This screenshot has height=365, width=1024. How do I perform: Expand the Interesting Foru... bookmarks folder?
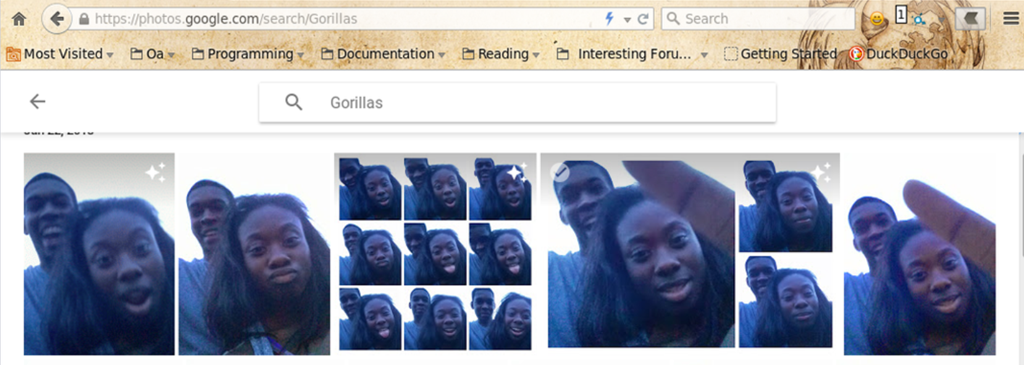(x=632, y=54)
